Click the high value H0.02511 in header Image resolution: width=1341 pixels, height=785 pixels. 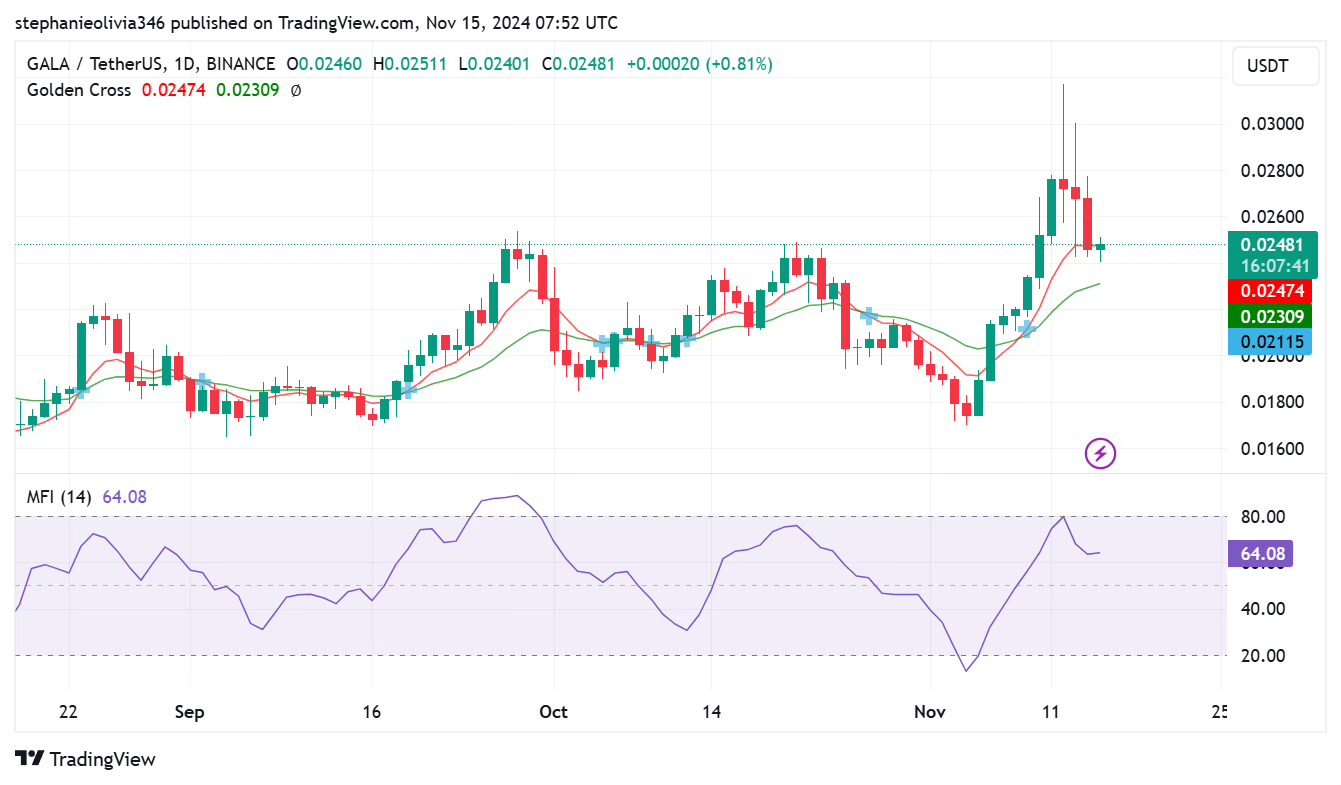coord(411,64)
